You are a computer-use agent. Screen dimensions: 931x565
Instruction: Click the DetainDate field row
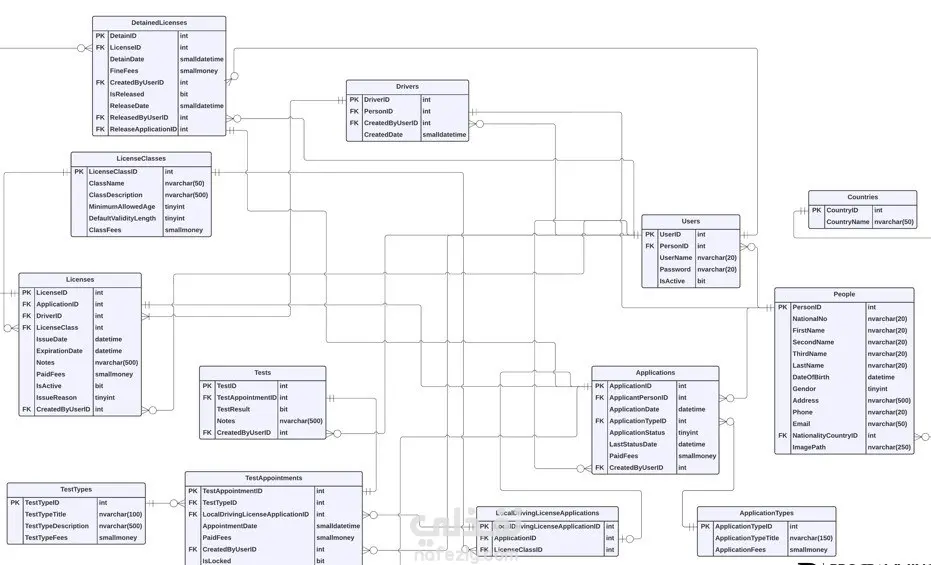pos(159,59)
